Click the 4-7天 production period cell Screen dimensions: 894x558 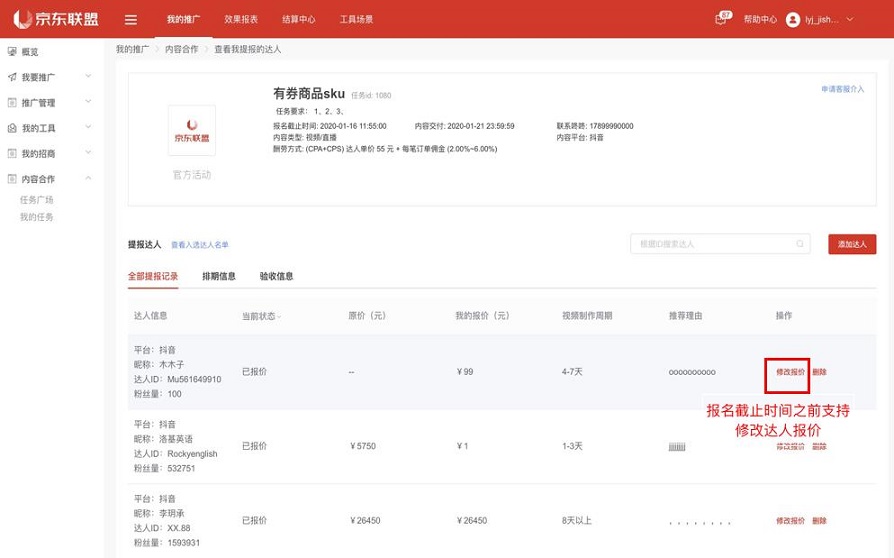[572, 372]
